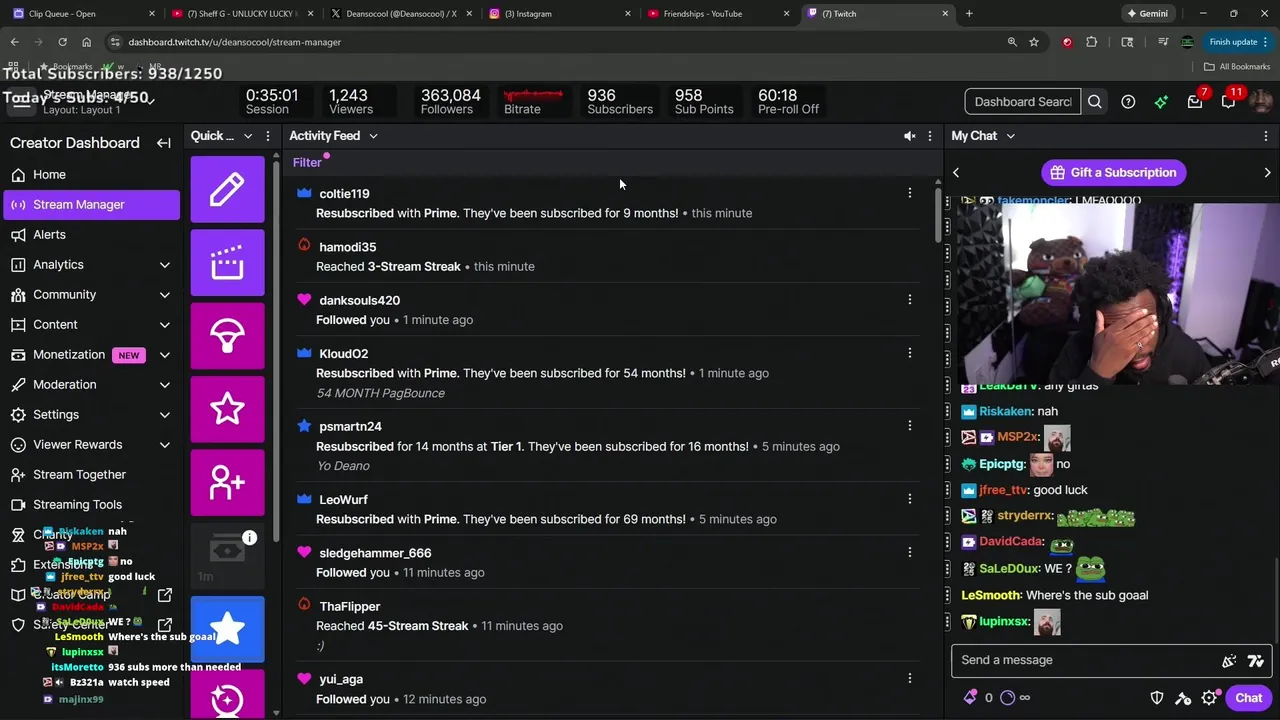Expand the Moderation sidebar section
The height and width of the screenshot is (720, 1280).
165,385
